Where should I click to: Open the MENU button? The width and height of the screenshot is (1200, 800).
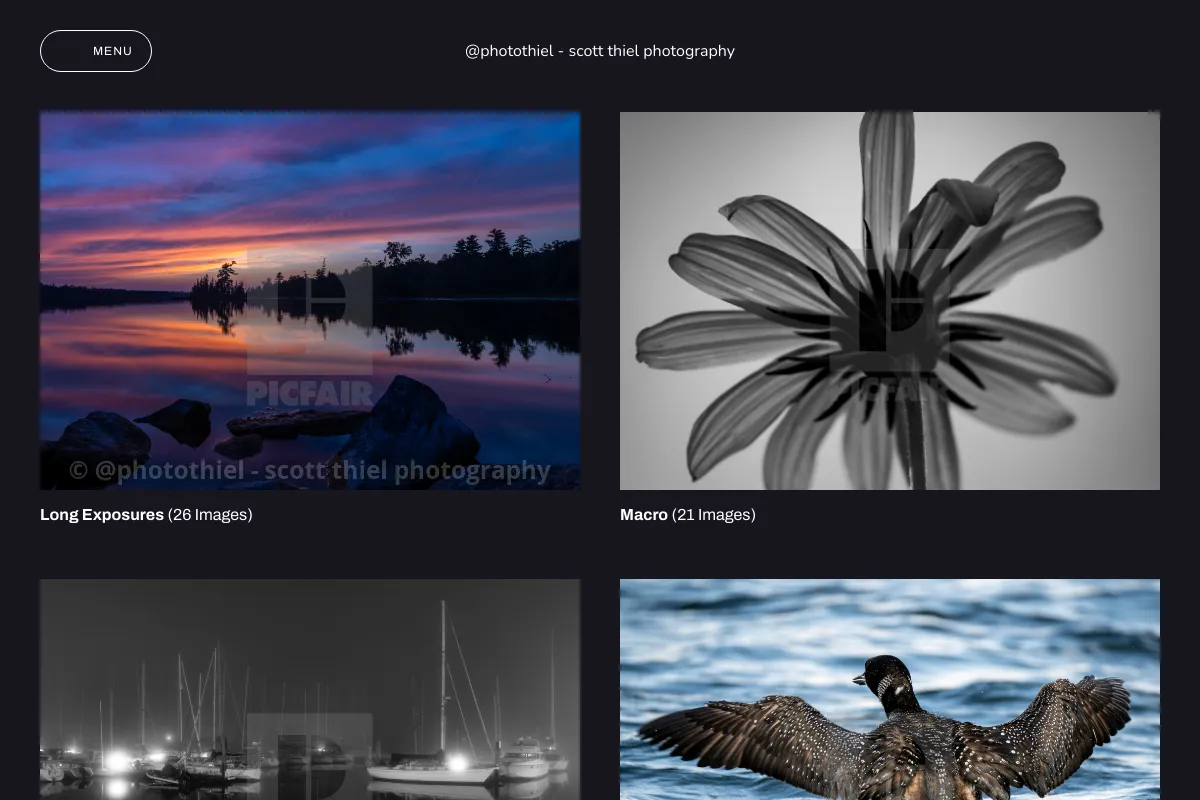click(x=96, y=51)
